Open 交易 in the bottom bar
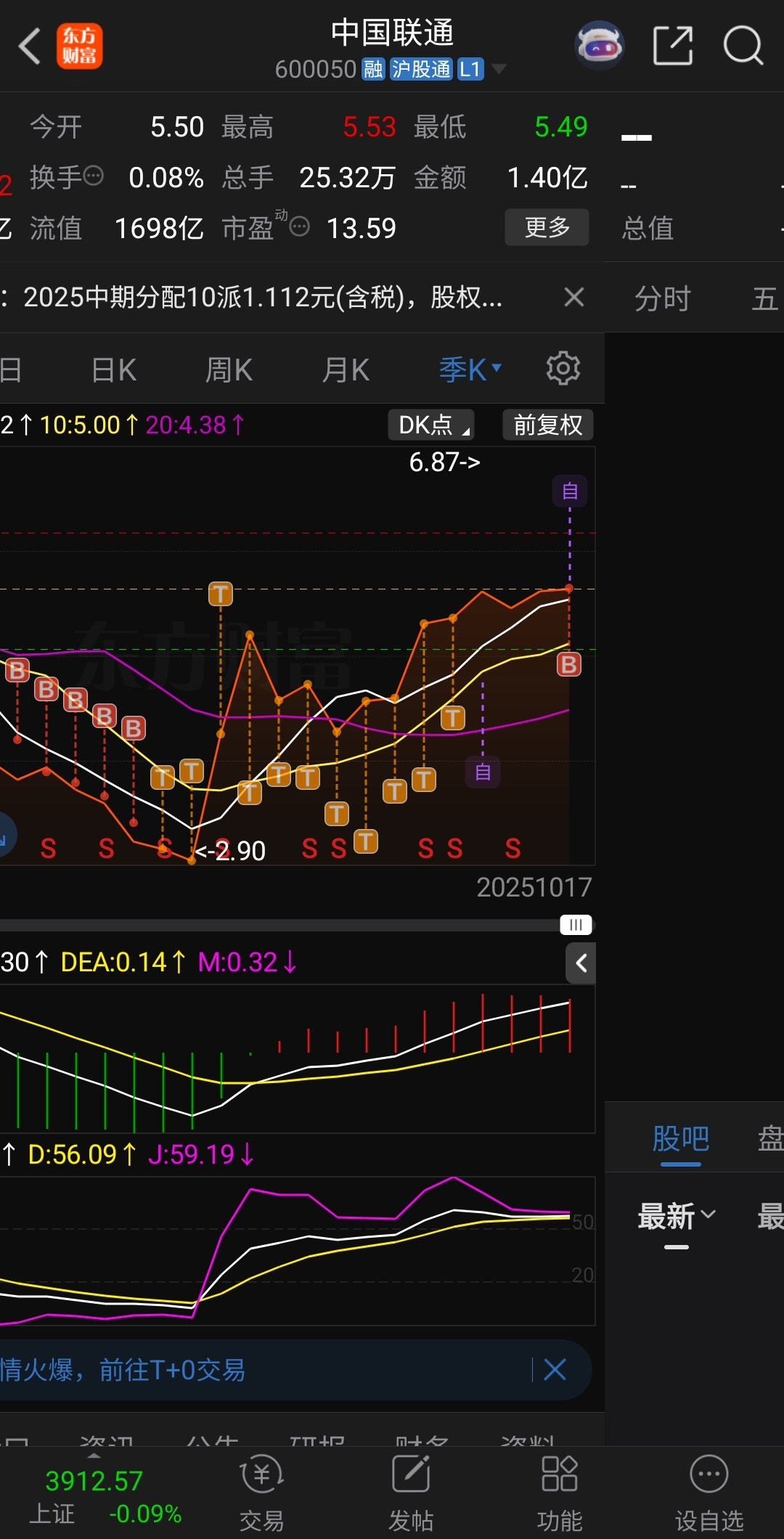Screen dimensions: 784x1539 [261, 1494]
